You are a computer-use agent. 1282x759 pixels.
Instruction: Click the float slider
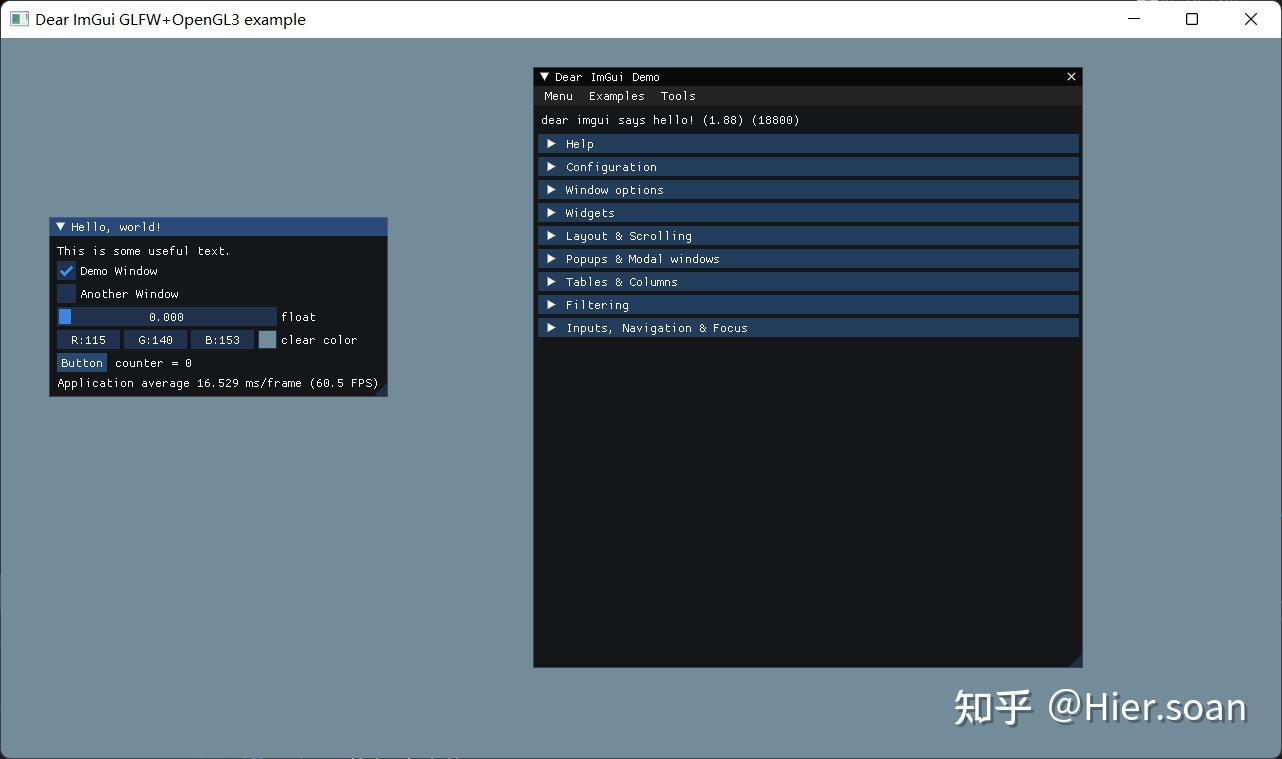tap(167, 317)
